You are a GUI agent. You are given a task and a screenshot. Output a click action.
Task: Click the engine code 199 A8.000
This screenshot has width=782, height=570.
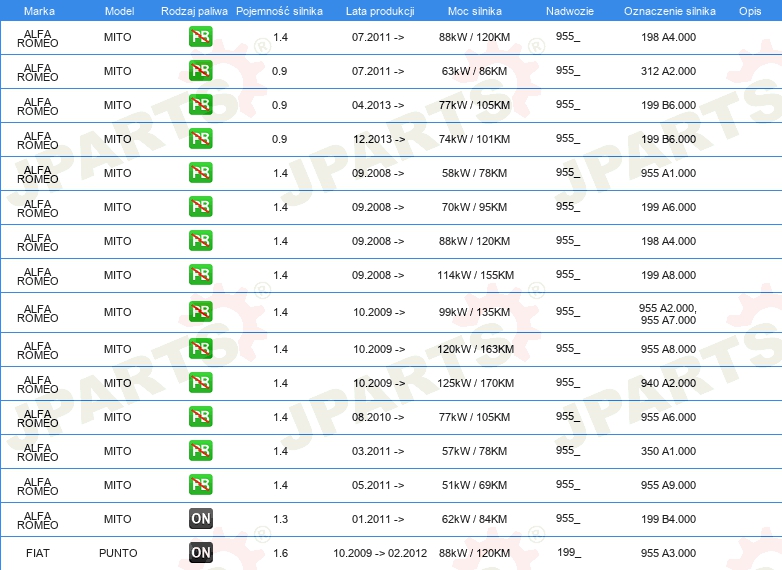click(668, 275)
